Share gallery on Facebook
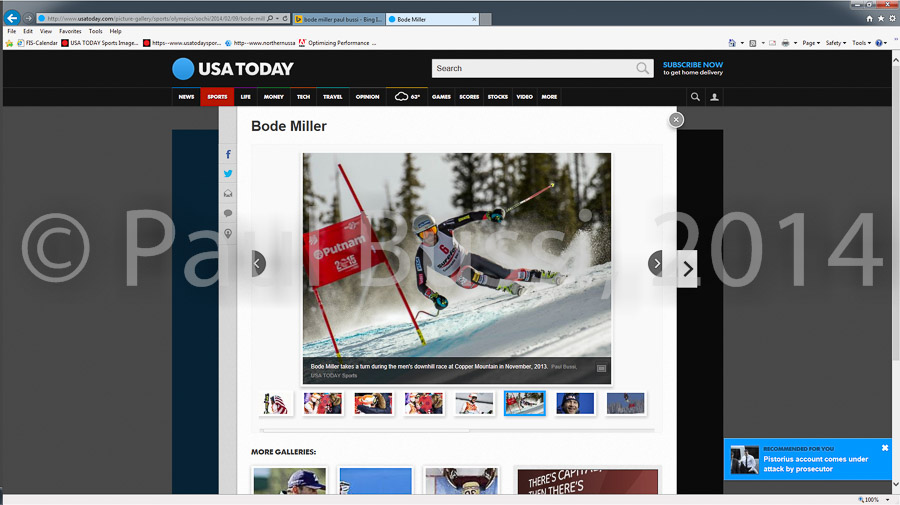 tap(228, 154)
